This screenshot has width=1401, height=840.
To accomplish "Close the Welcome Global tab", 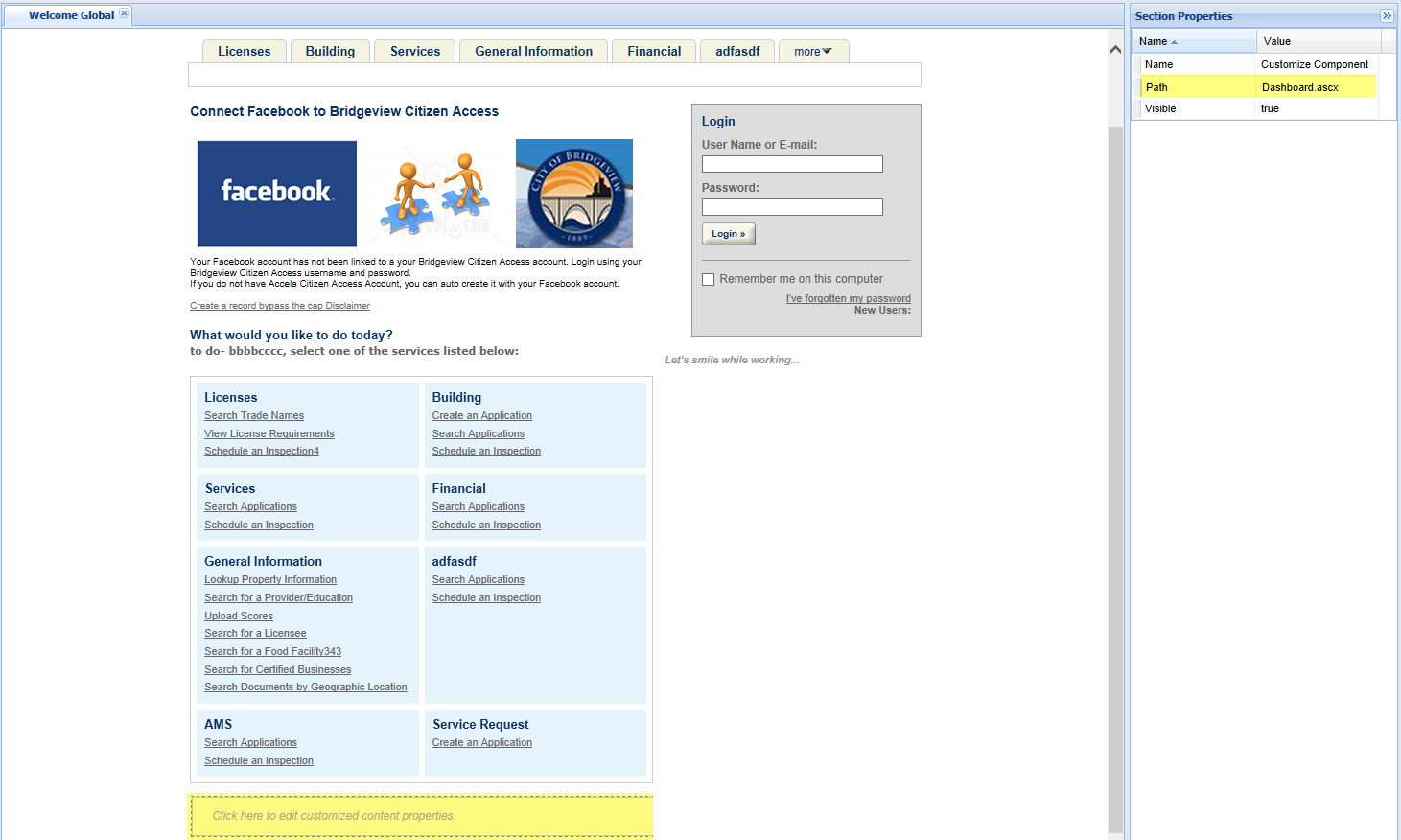I will (124, 13).
